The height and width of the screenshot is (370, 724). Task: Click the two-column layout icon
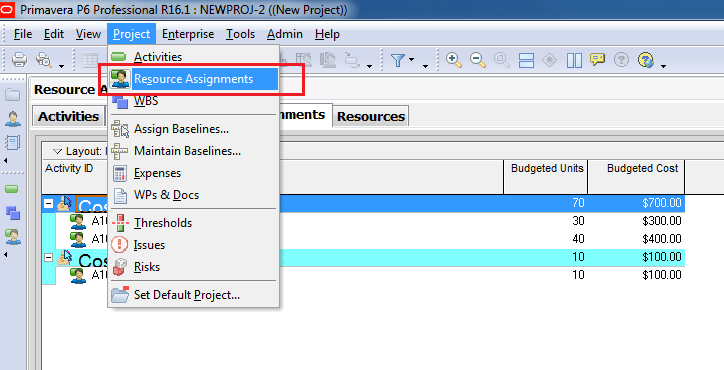click(574, 60)
